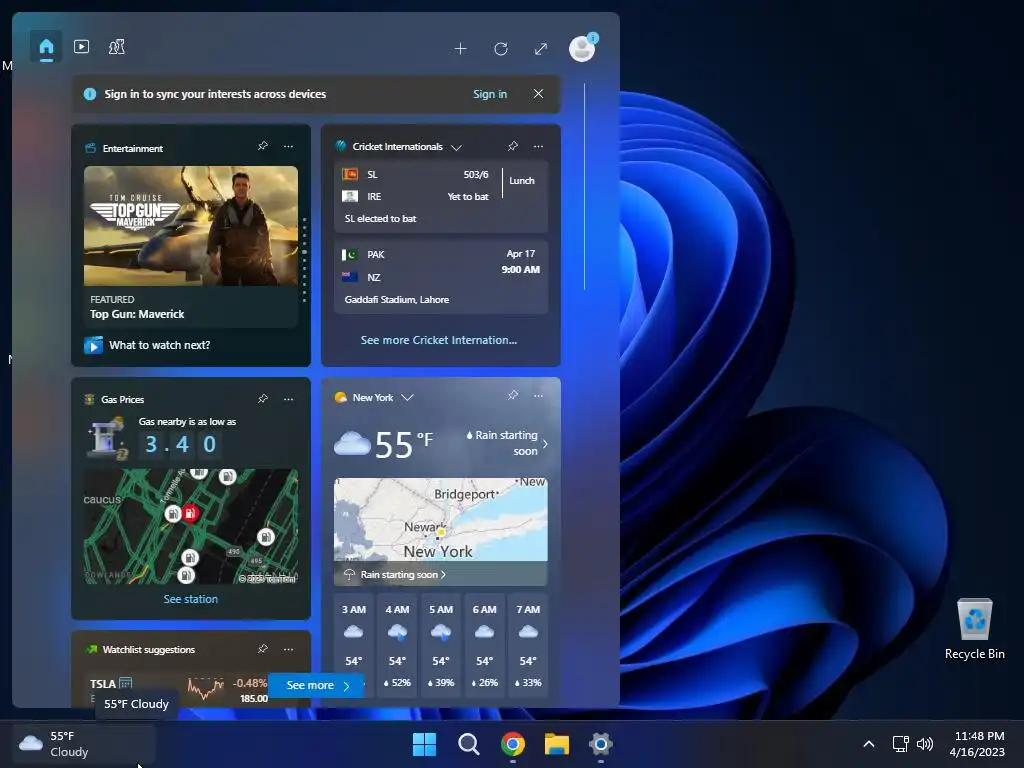
Task: Expand widgets board to full view
Action: coord(541,49)
